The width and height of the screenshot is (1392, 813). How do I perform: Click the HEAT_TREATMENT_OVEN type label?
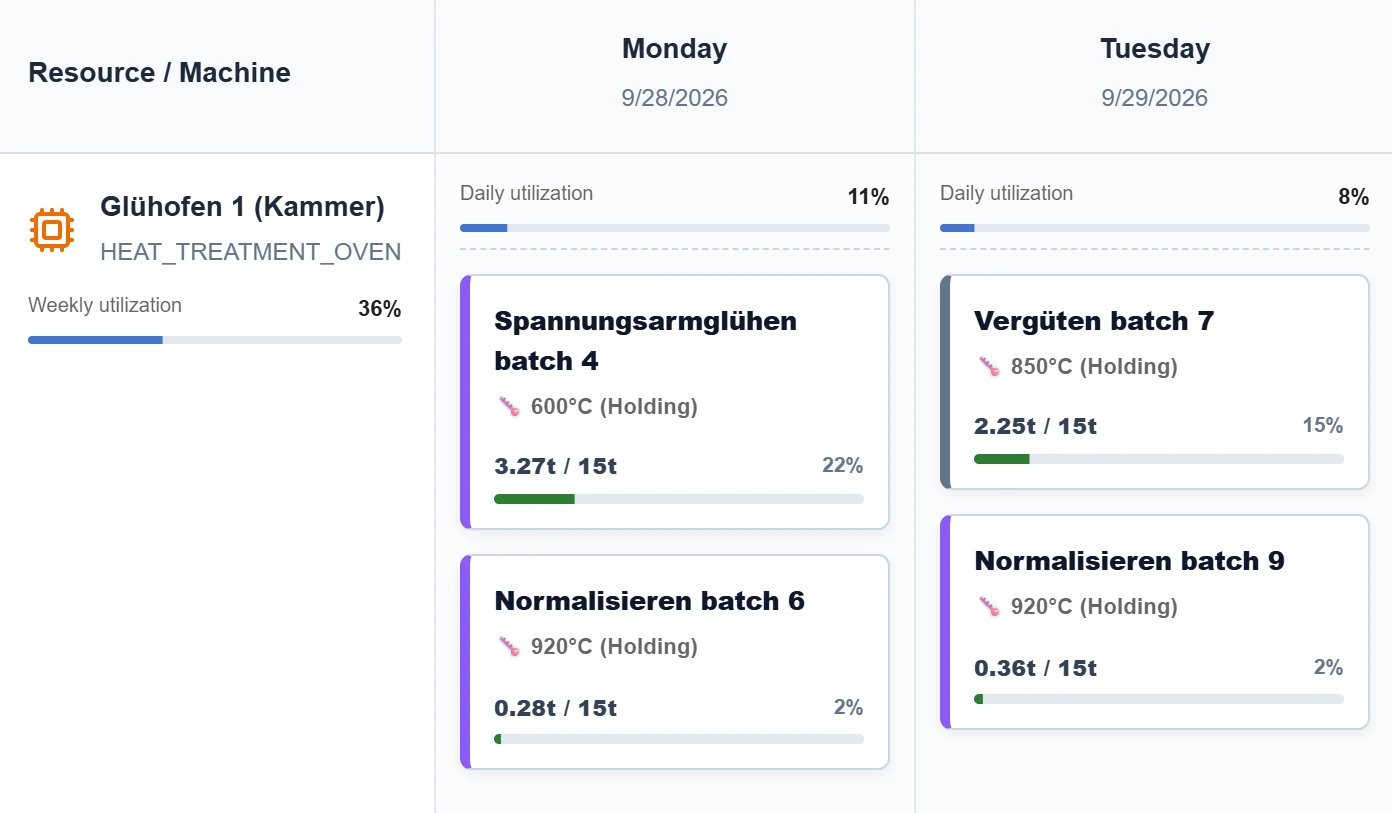251,252
